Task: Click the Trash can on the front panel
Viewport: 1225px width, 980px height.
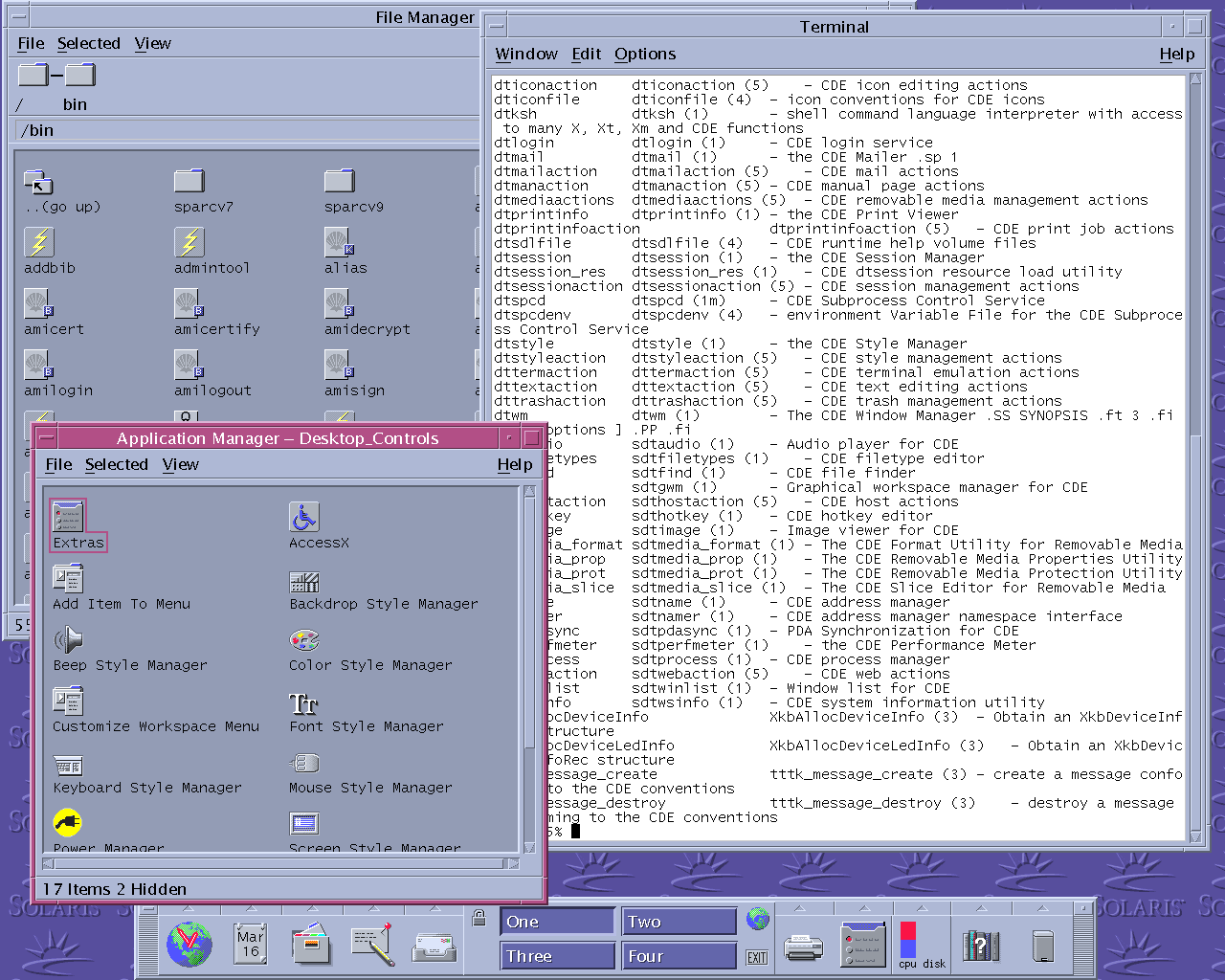Action: (1043, 946)
